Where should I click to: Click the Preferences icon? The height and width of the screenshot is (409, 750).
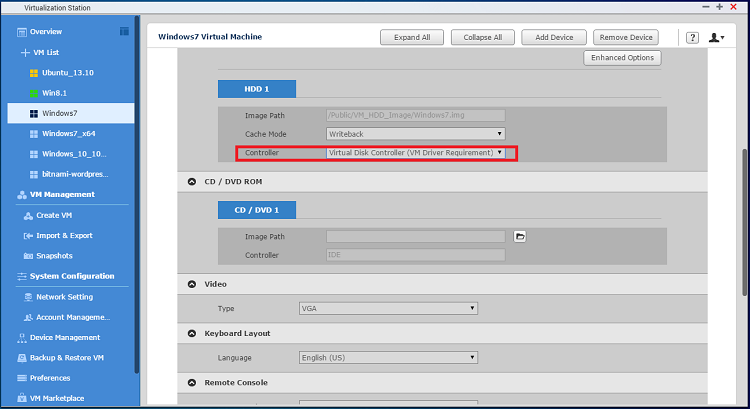(x=22, y=378)
